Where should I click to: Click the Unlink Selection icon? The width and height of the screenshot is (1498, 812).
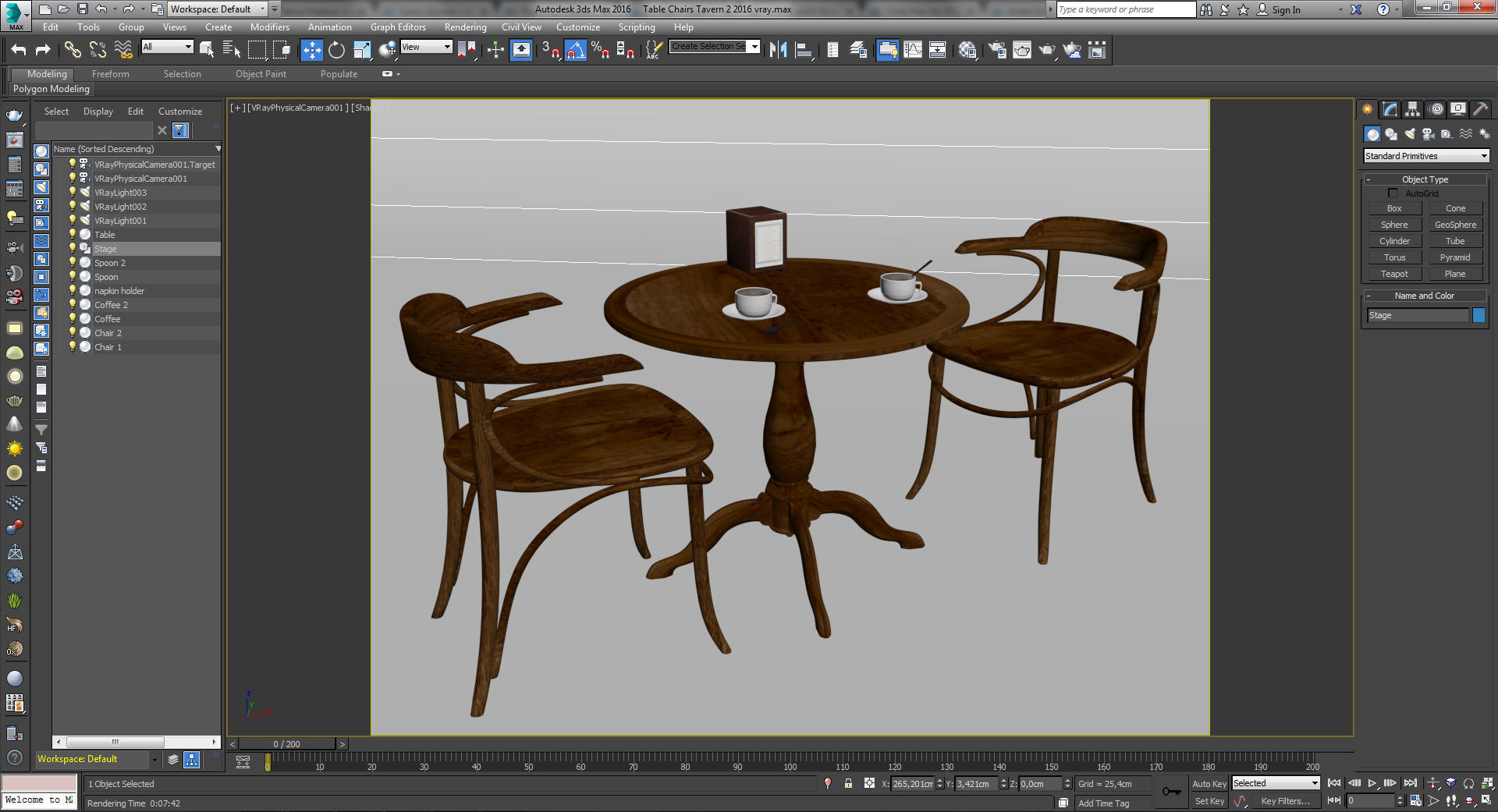click(x=98, y=50)
